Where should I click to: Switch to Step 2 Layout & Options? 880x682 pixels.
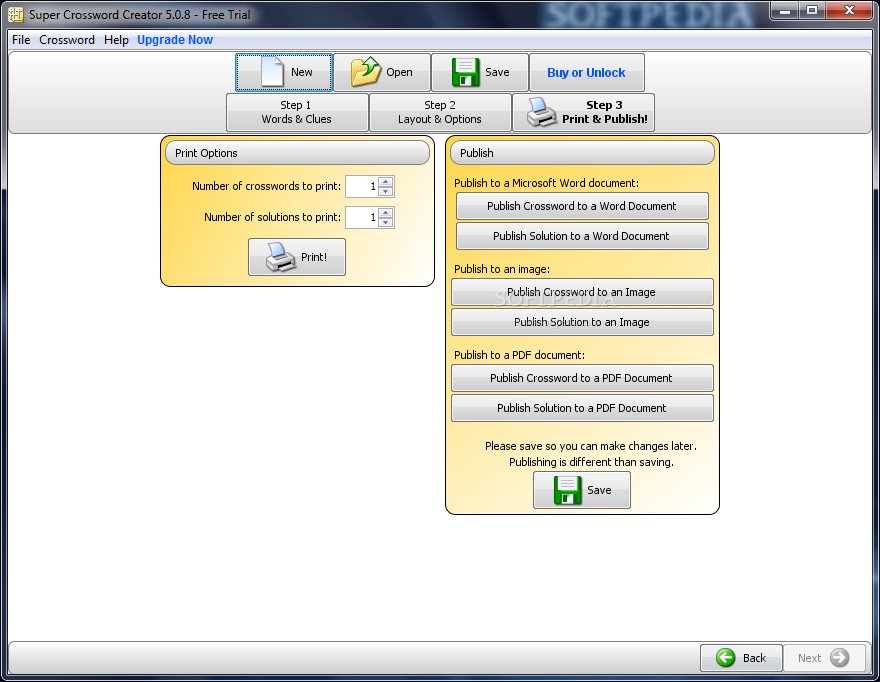click(x=440, y=112)
